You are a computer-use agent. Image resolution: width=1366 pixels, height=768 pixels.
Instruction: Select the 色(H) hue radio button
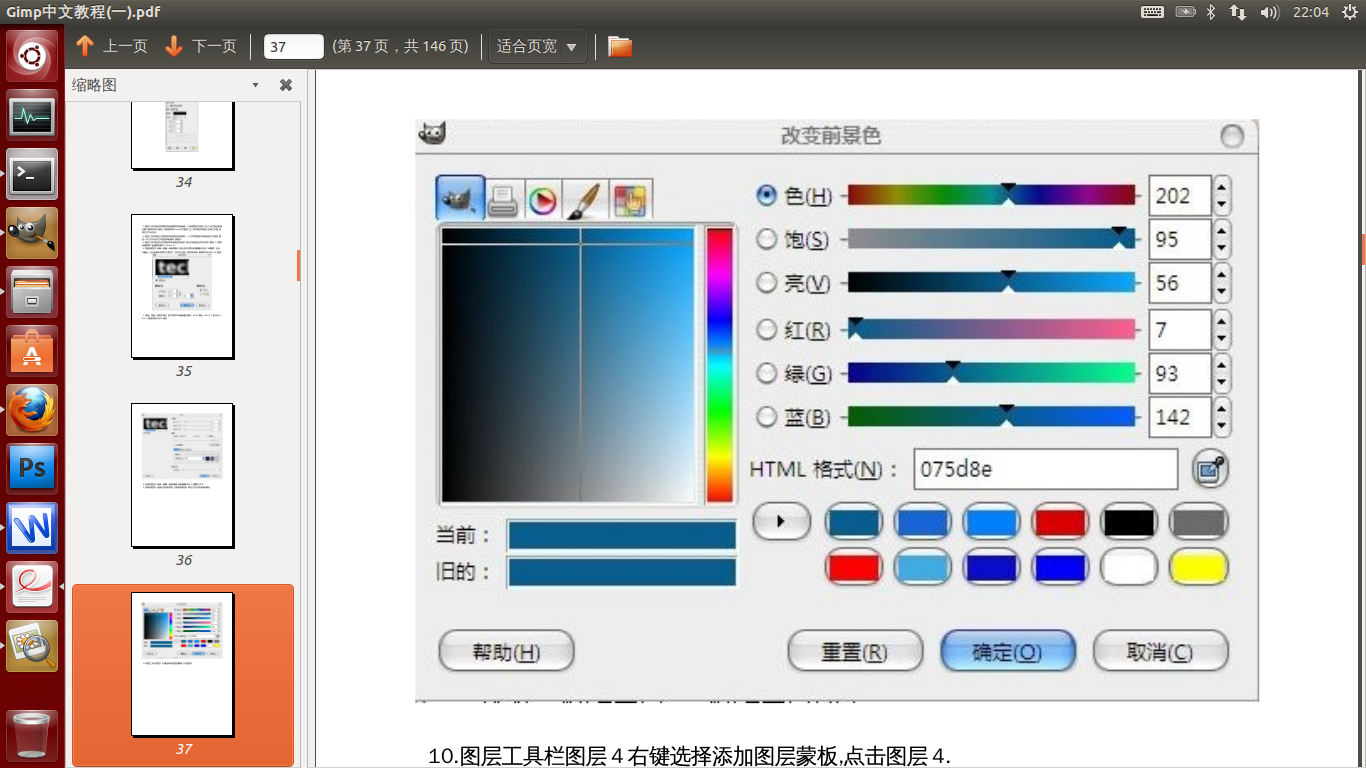tap(767, 196)
